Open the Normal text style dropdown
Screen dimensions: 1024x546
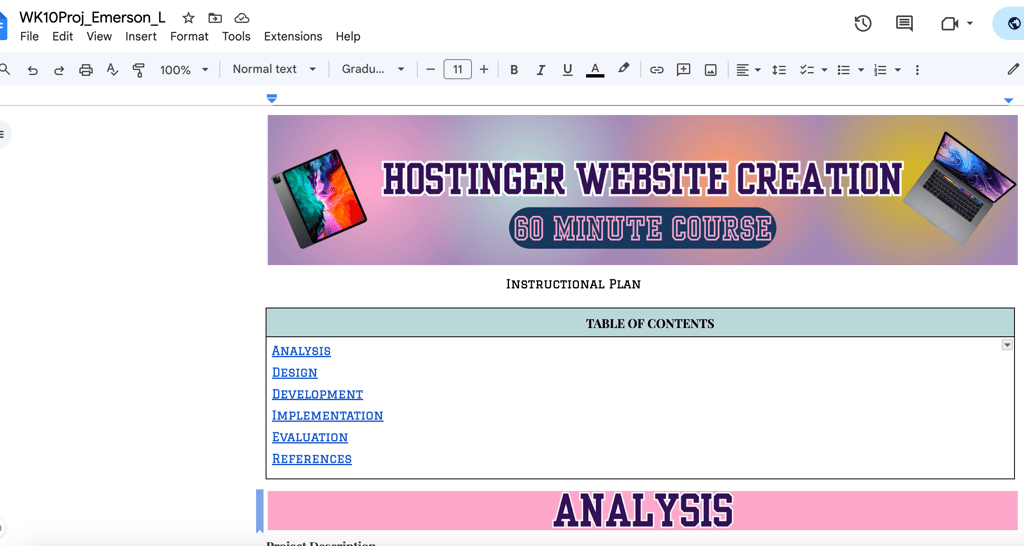click(274, 69)
